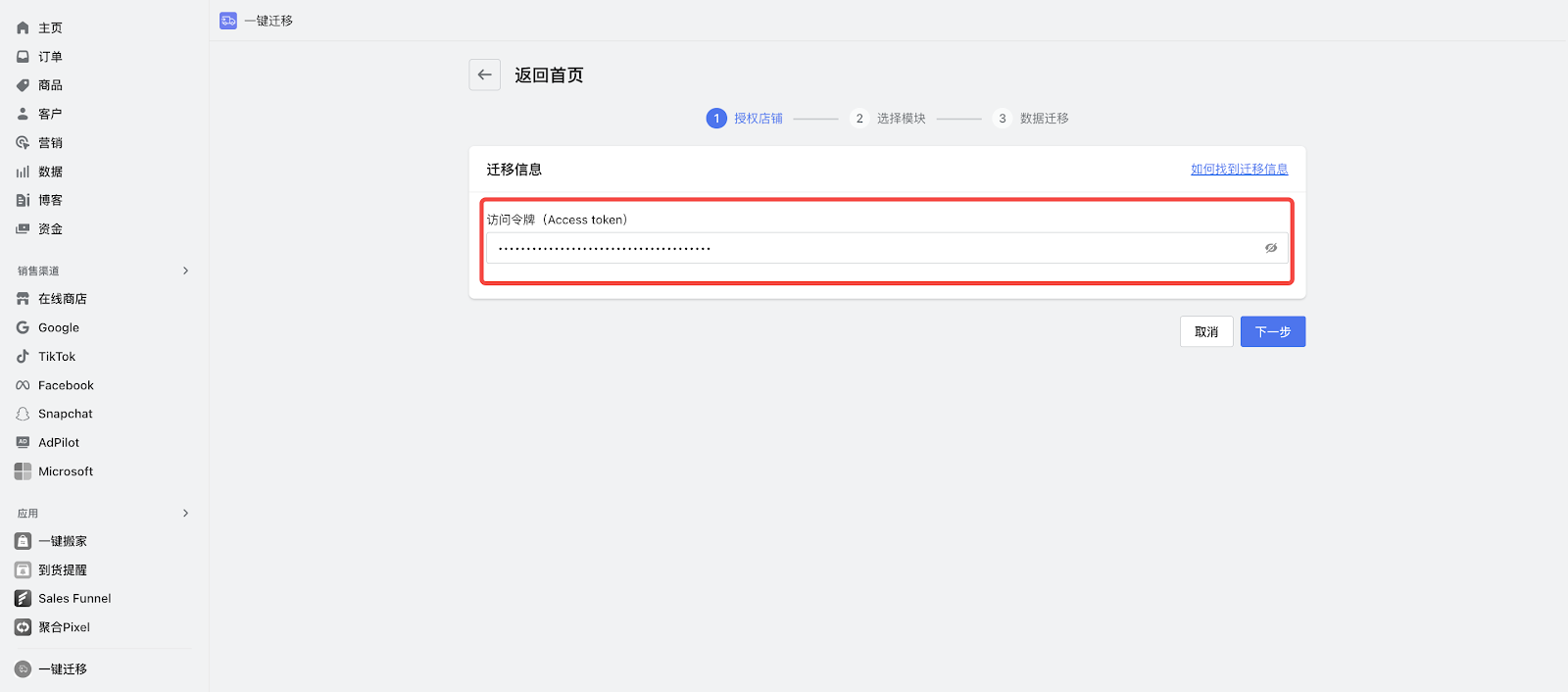Click the back arrow button beside 返回首页
Image resolution: width=1568 pixels, height=692 pixels.
[x=484, y=74]
